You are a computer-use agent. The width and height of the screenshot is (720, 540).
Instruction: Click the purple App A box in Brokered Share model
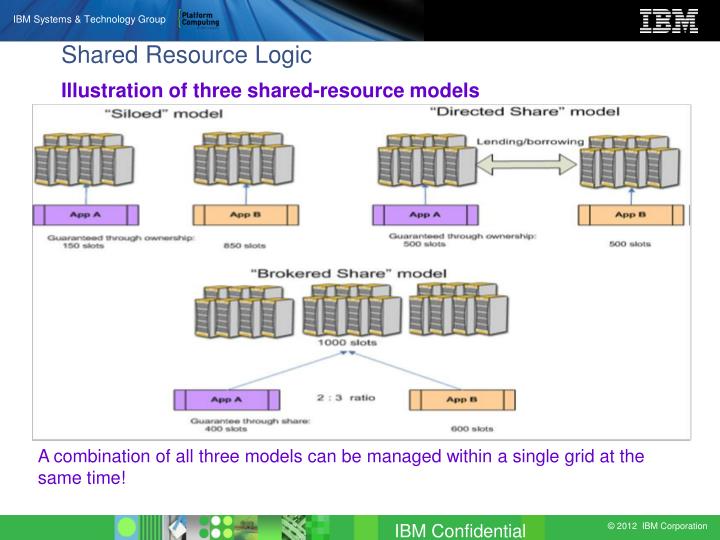tap(227, 400)
